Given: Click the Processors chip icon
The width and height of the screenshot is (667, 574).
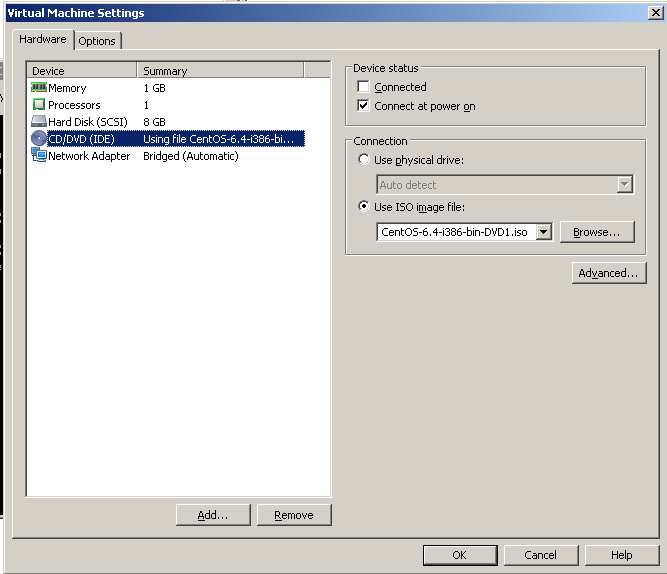Looking at the screenshot, I should coord(39,105).
